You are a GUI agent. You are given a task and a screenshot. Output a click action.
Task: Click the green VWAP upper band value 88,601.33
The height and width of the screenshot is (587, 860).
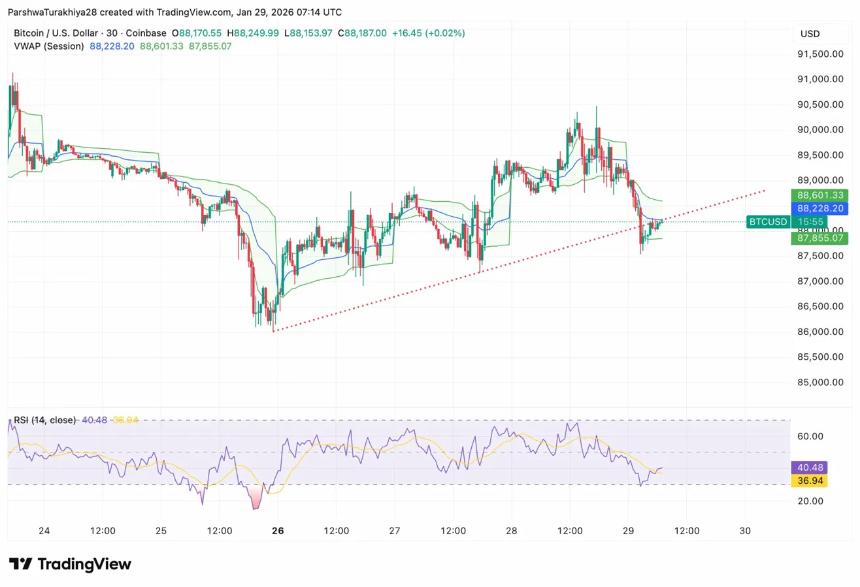tap(817, 194)
